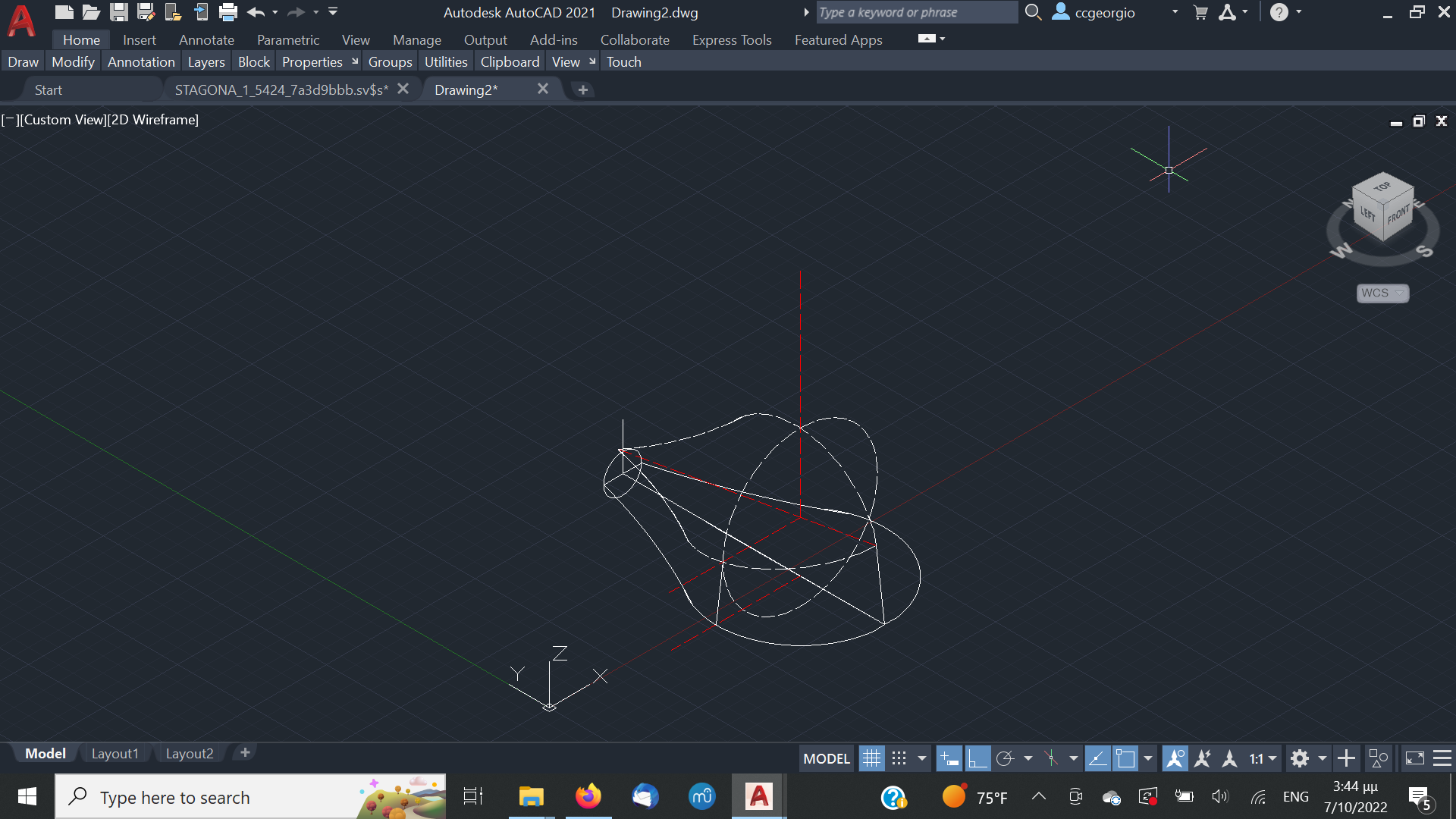Open the Annotate ribbon tab
This screenshot has height=819, width=1456.
[x=206, y=40]
